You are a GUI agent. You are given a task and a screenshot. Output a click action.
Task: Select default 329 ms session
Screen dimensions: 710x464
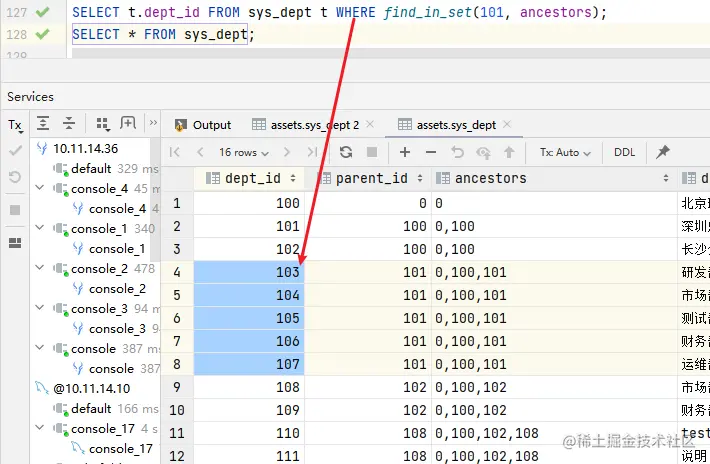[x=106, y=169]
